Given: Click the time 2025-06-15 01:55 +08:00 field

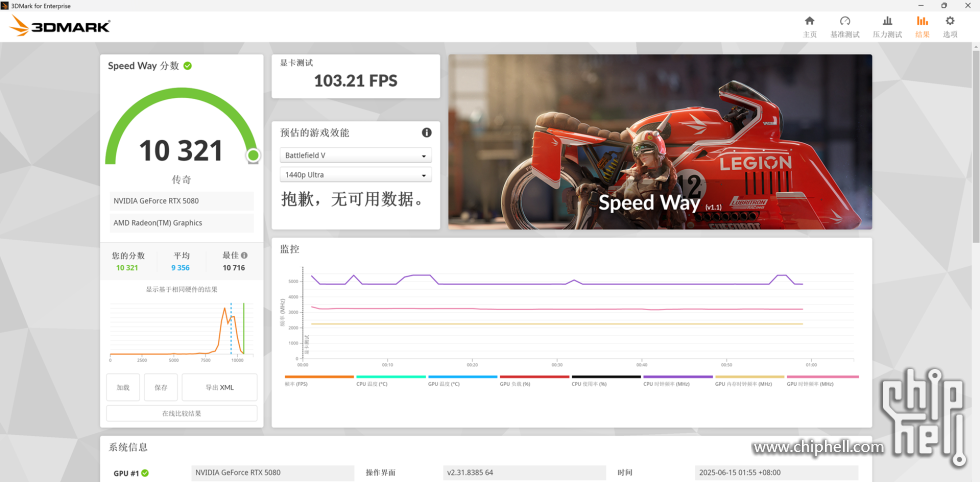Looking at the screenshot, I should (x=776, y=473).
